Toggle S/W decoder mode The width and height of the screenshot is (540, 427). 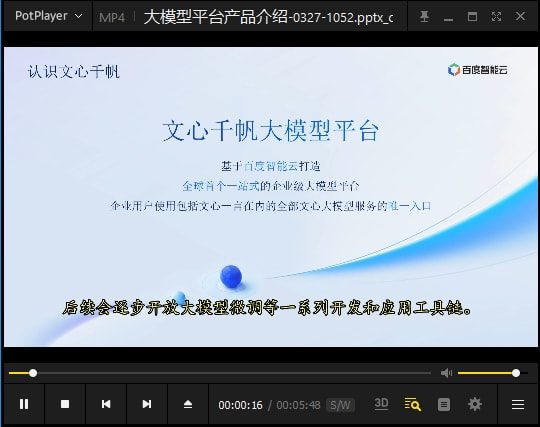[340, 405]
